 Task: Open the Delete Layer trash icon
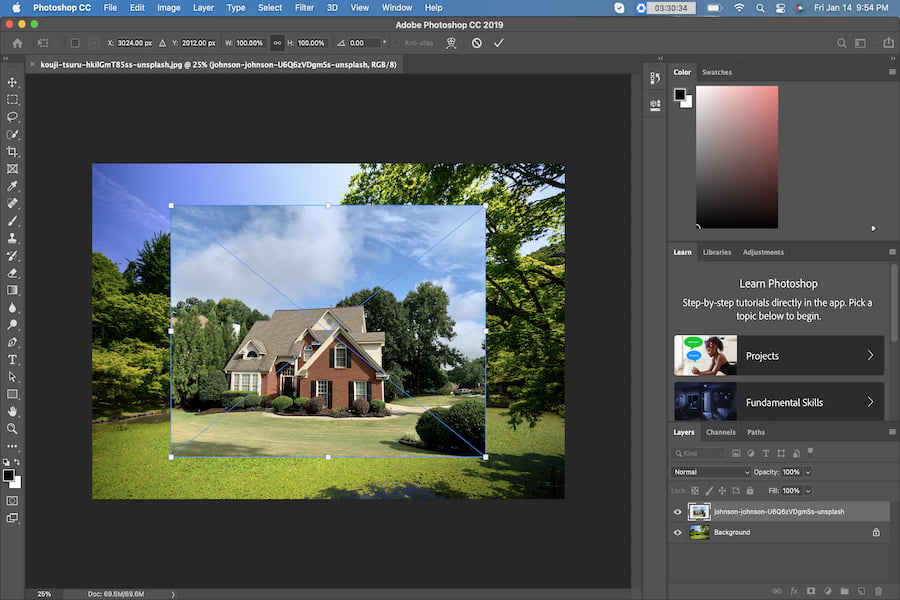click(x=878, y=590)
